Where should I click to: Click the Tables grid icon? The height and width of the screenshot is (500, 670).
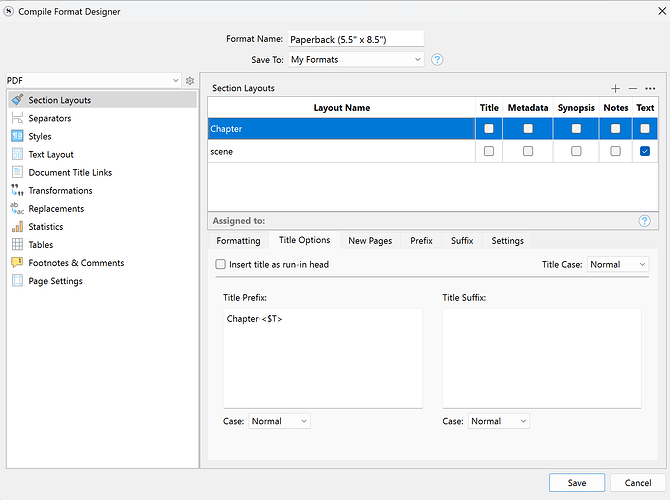(x=18, y=244)
